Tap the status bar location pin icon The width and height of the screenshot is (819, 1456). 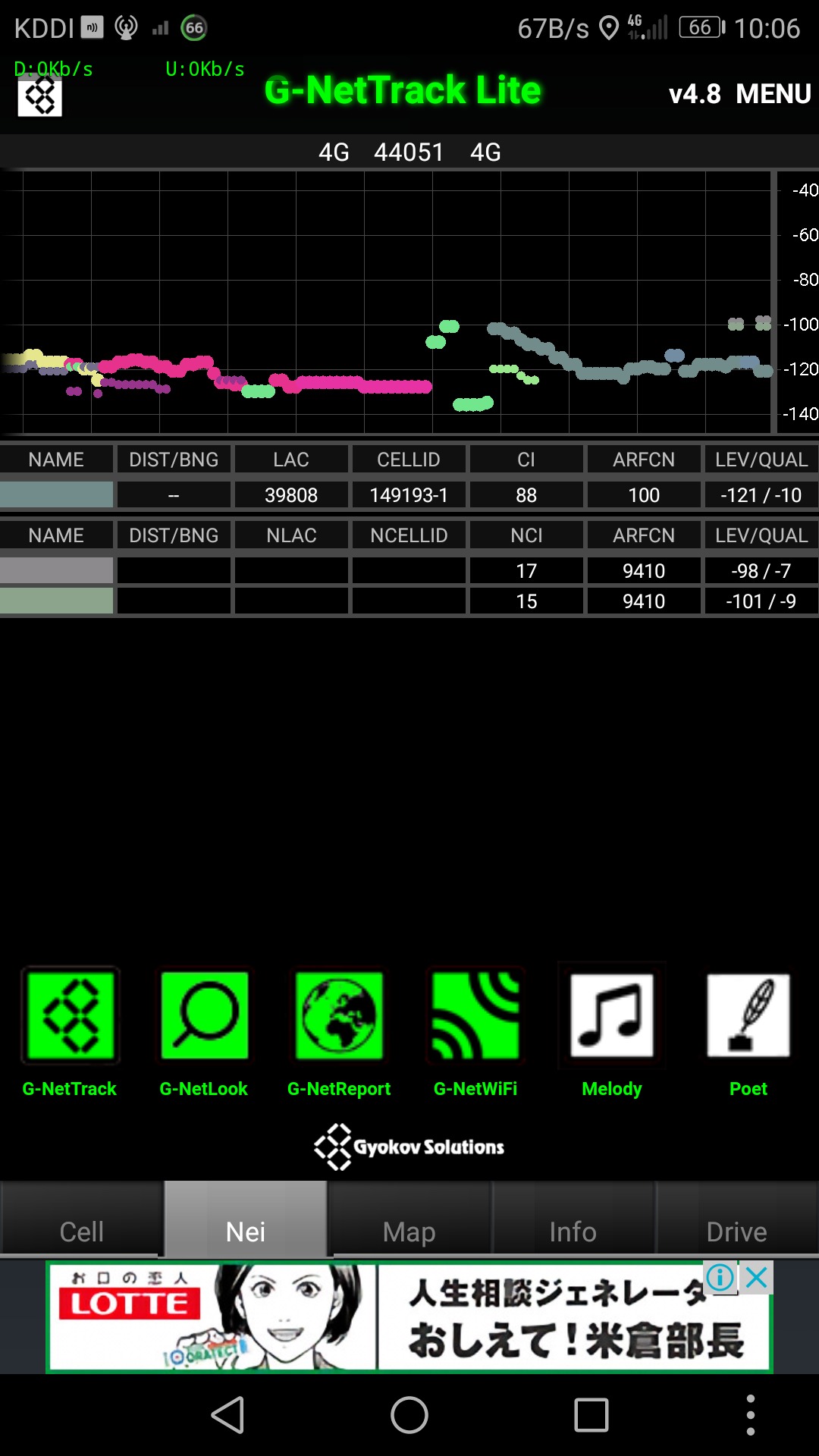608,28
